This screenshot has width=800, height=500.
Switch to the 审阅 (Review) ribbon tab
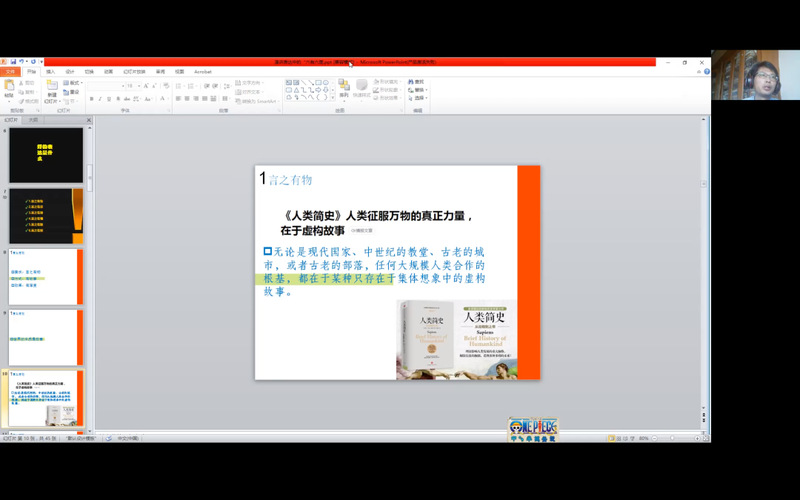[161, 72]
